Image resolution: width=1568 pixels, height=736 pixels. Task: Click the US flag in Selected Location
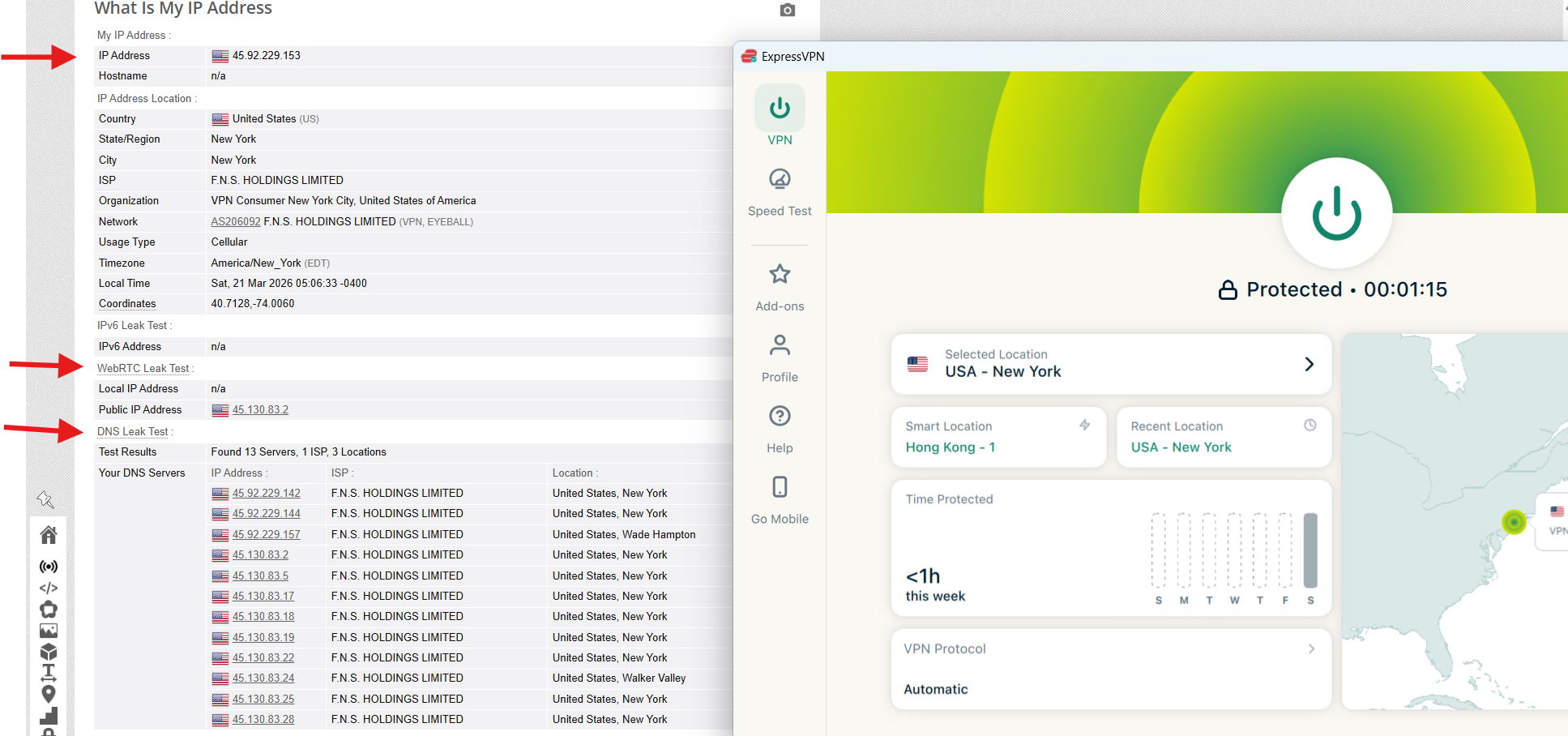(917, 364)
